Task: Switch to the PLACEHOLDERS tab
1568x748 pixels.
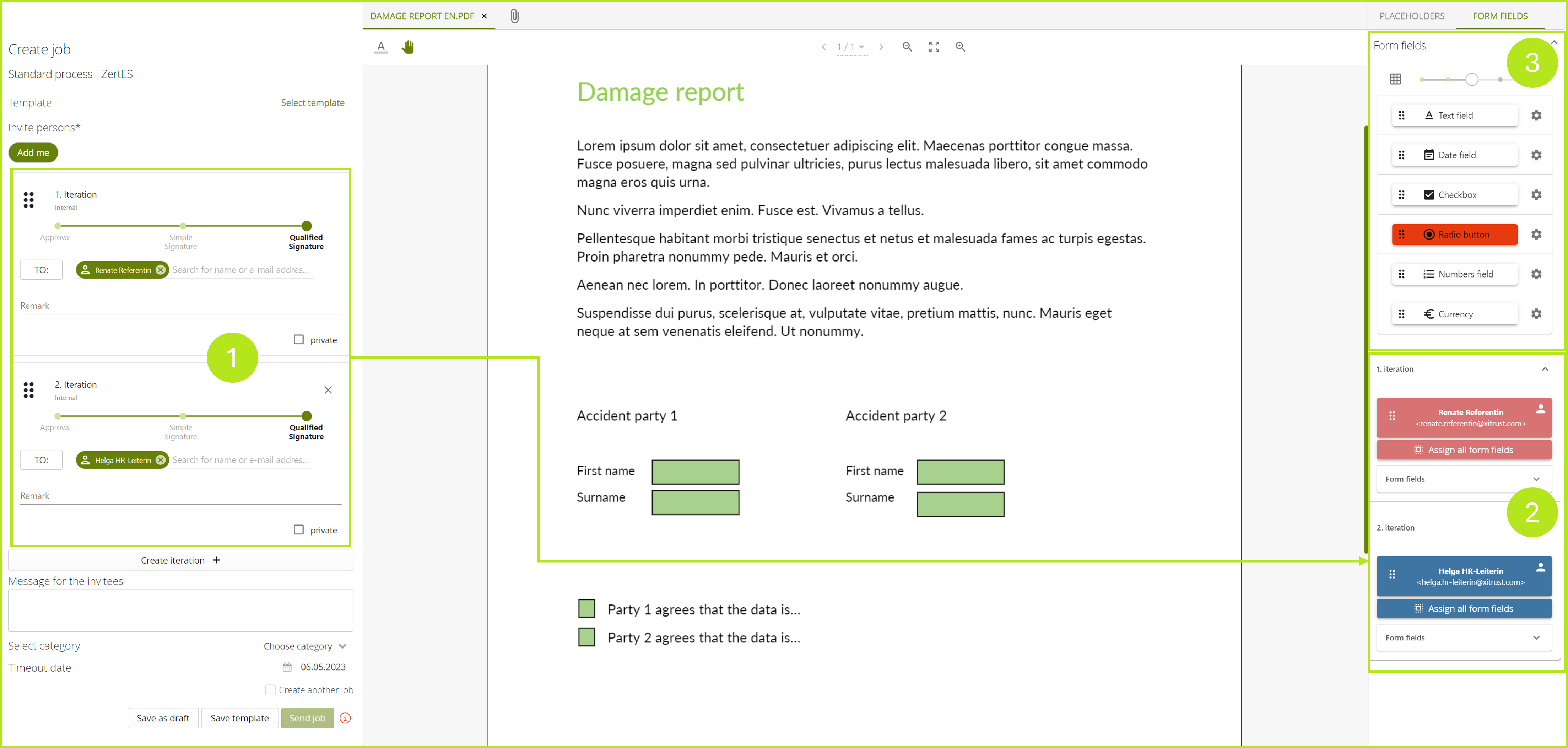Action: point(1412,16)
